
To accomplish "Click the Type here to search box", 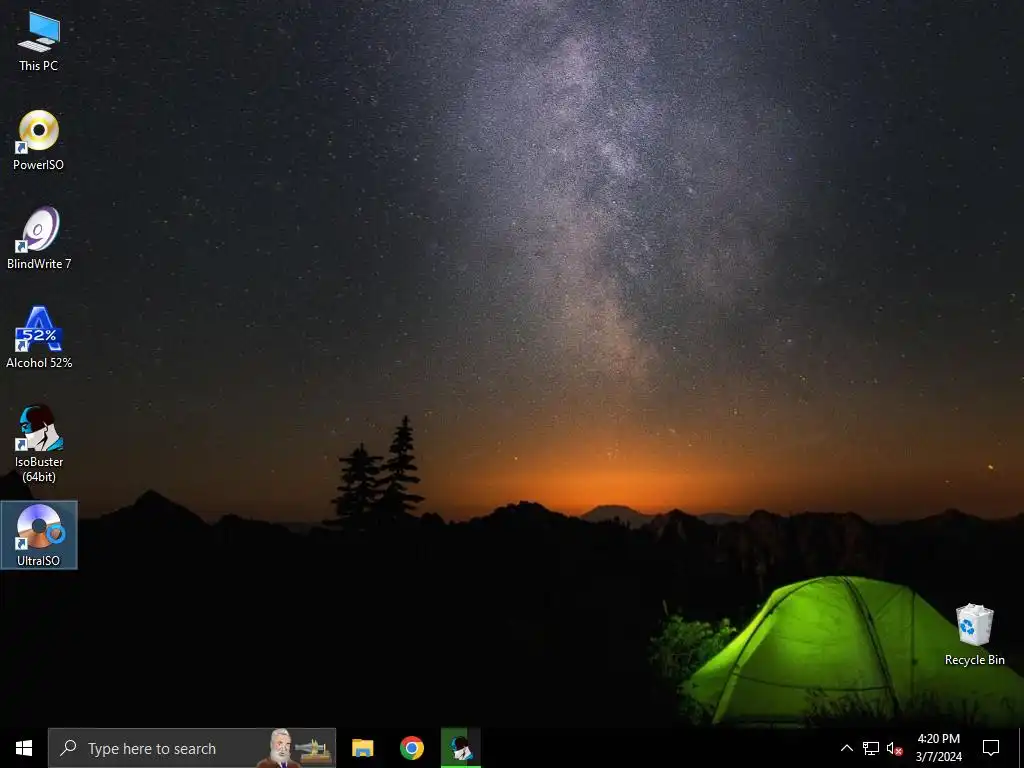I will pos(192,748).
